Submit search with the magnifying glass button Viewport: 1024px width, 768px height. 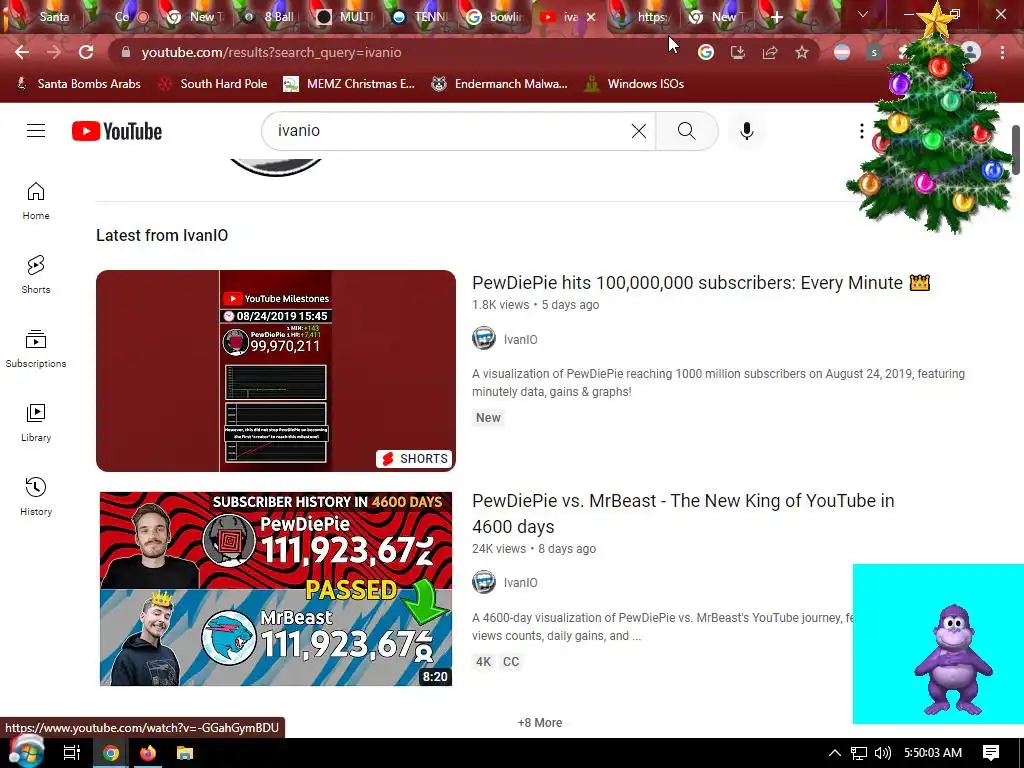(x=686, y=131)
